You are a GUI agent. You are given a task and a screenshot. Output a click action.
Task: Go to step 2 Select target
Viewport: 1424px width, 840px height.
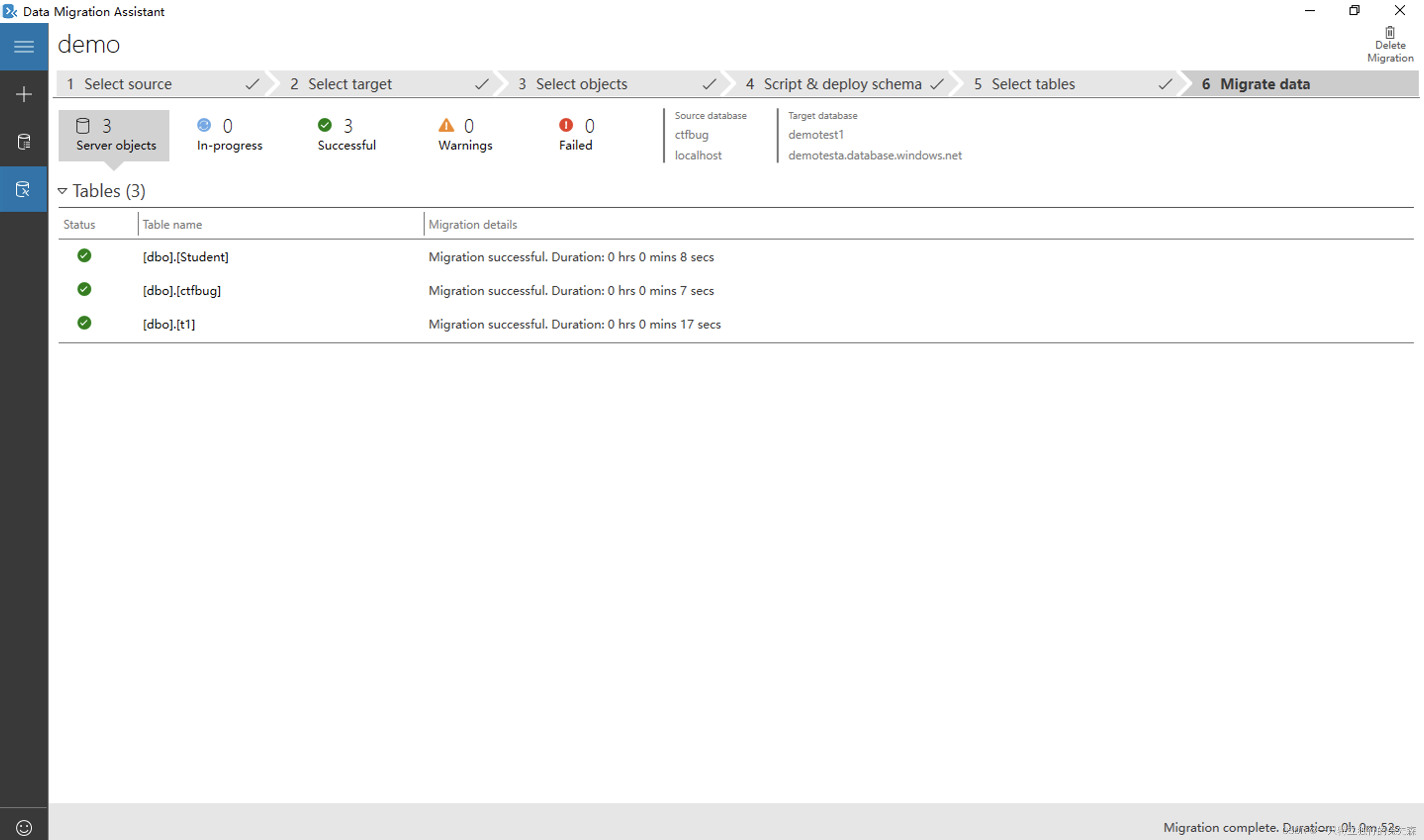(388, 84)
